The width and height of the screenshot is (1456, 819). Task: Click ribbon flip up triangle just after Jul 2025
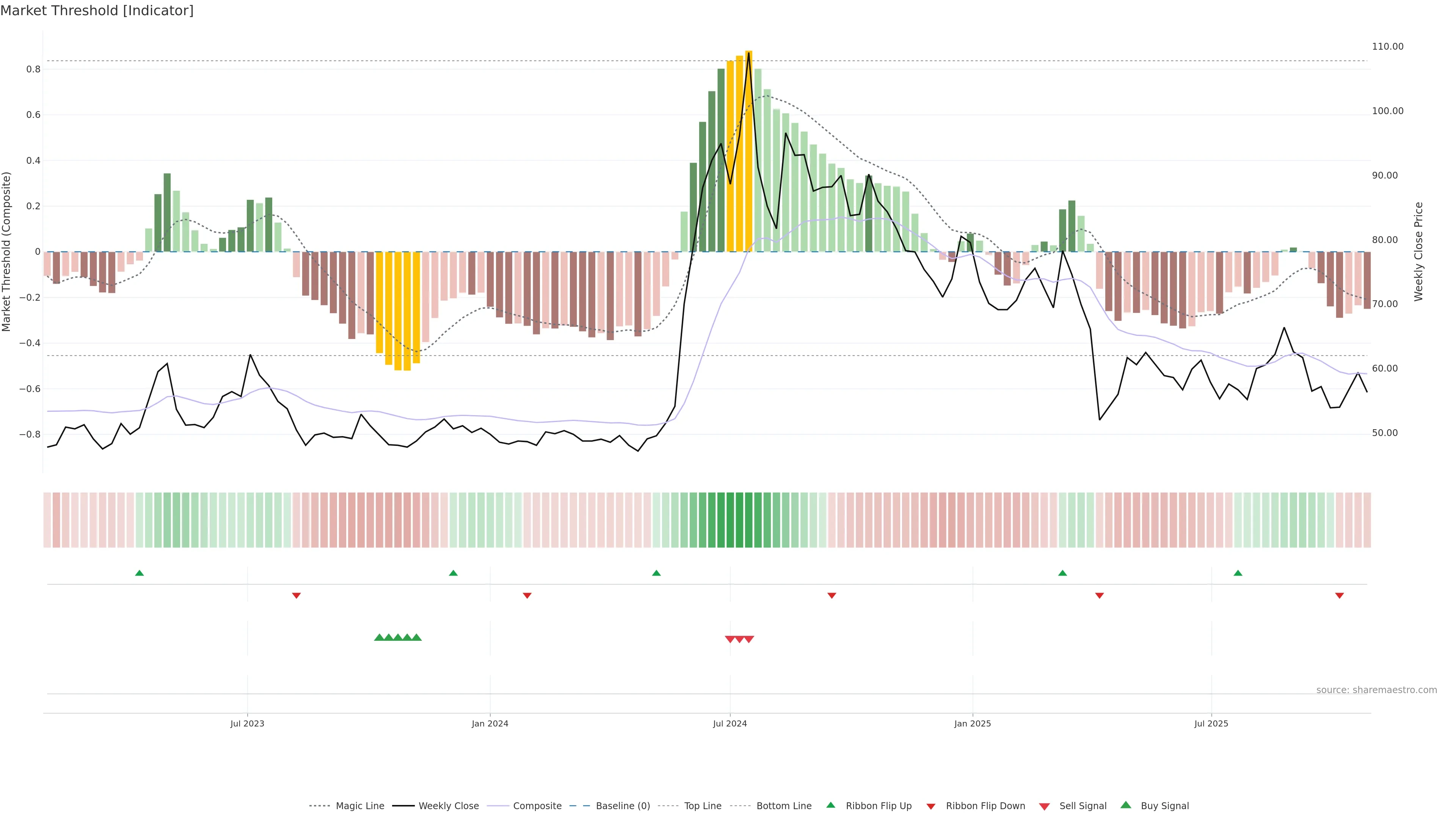point(1238,573)
